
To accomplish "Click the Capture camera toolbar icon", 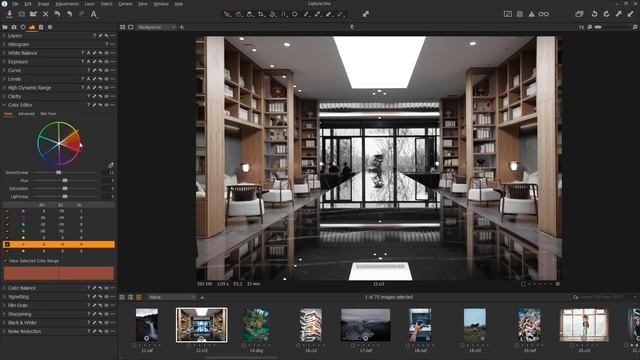I will point(22,14).
